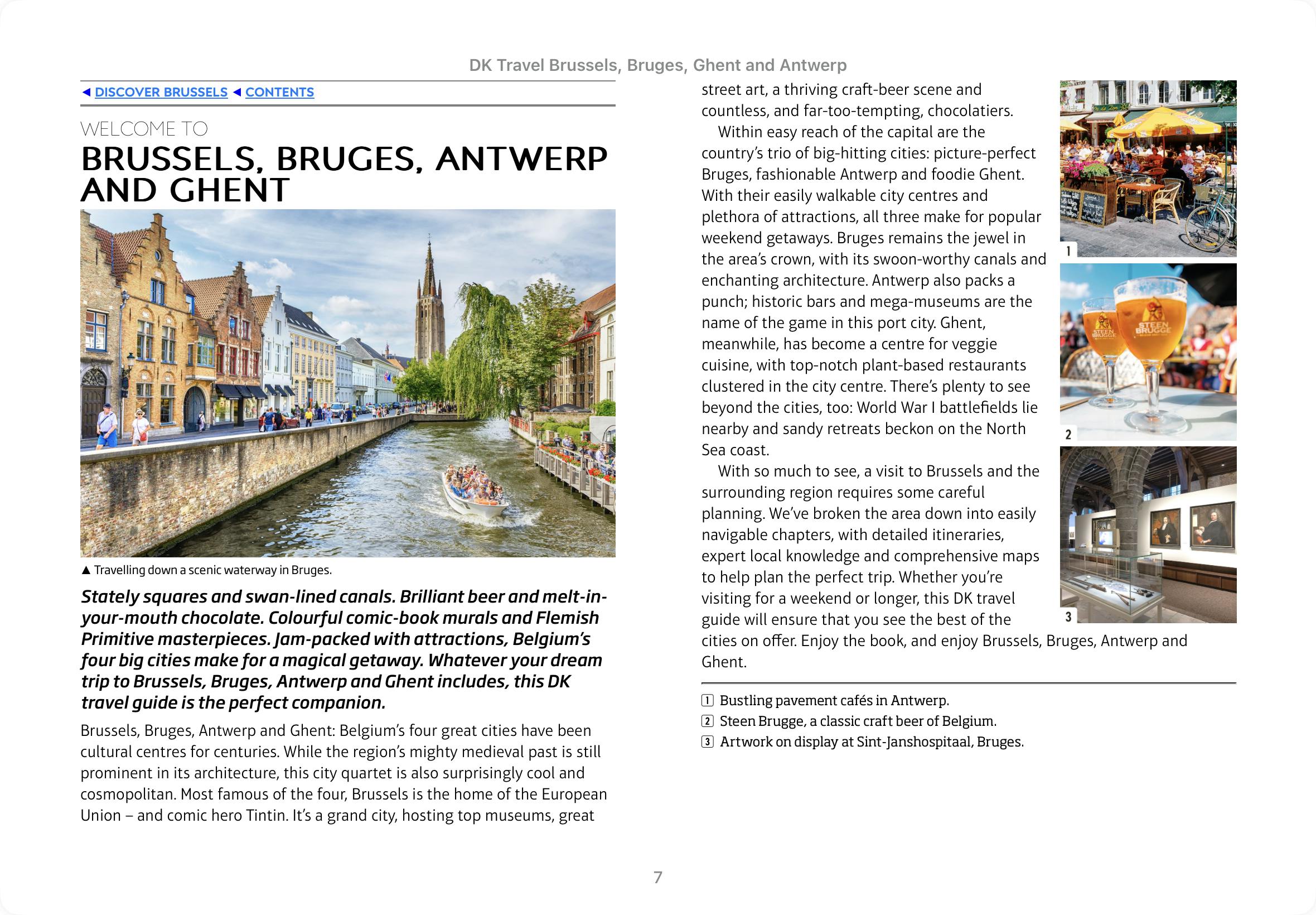1316x915 pixels.
Task: Open the Steen Brugge beer glasses photo
Action: point(1148,351)
